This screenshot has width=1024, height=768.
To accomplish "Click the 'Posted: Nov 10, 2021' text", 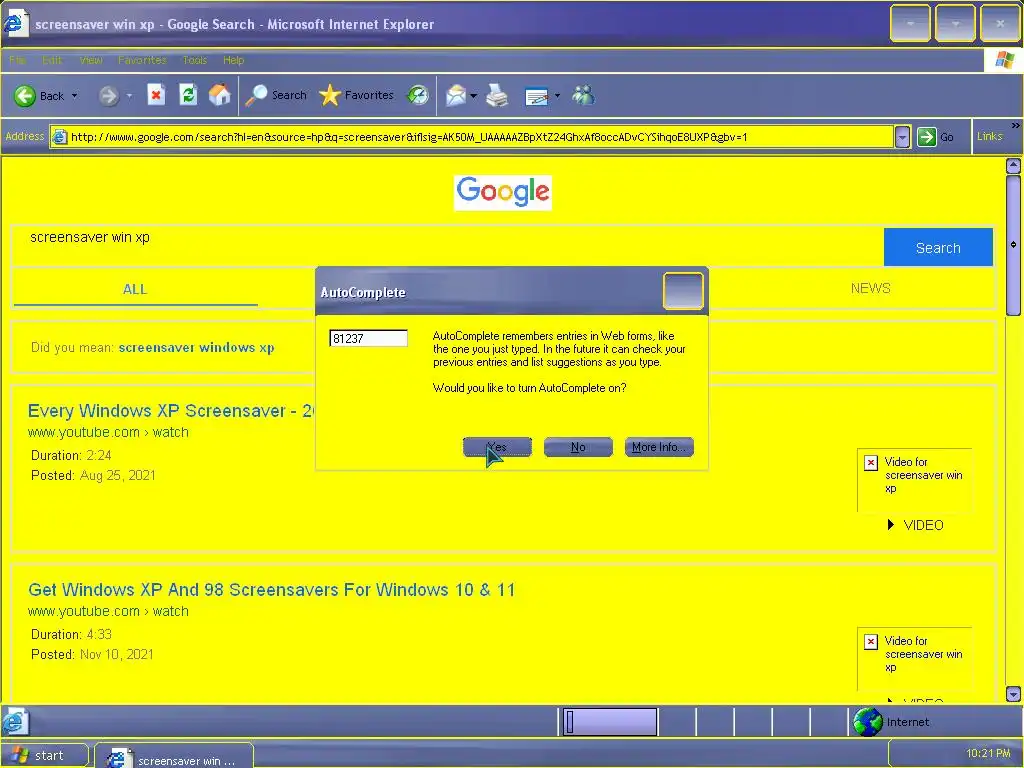I will tap(92, 654).
